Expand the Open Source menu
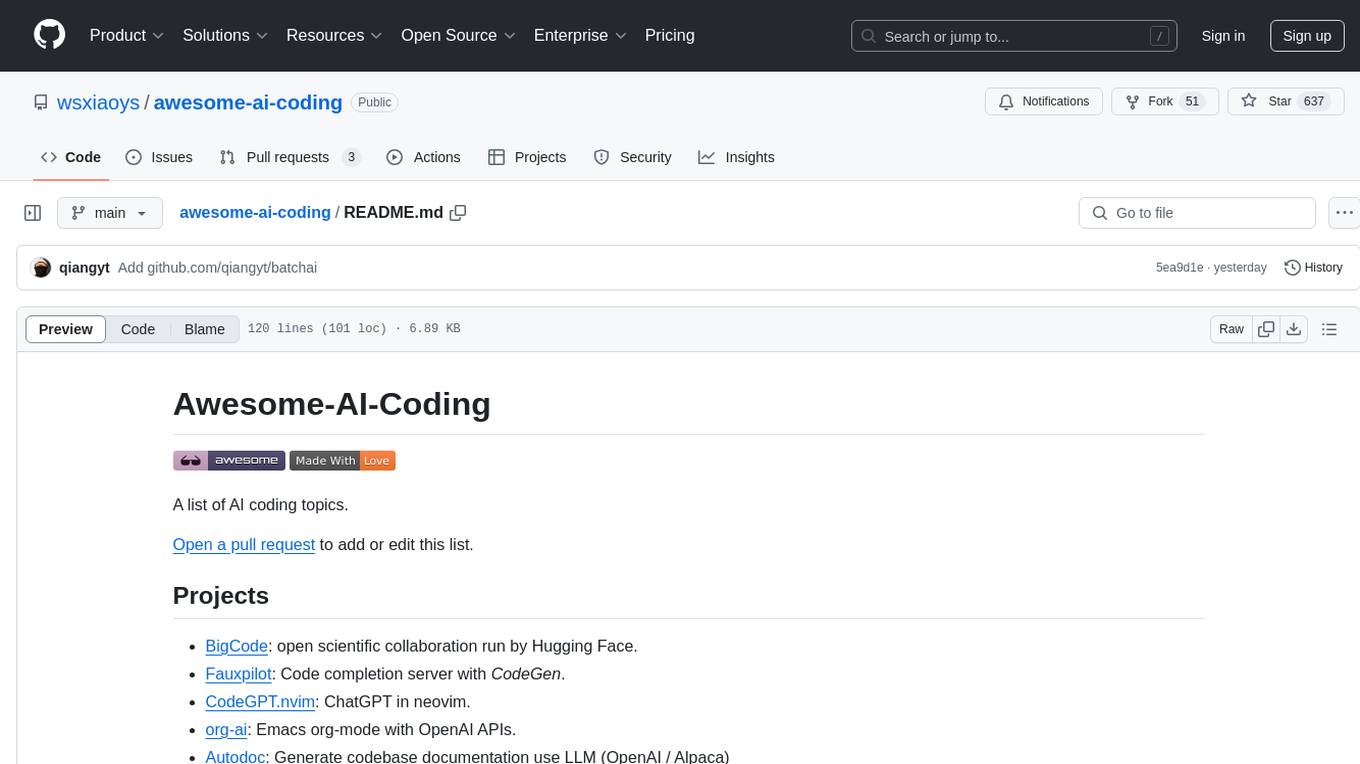The image size is (1360, 764). [458, 35]
